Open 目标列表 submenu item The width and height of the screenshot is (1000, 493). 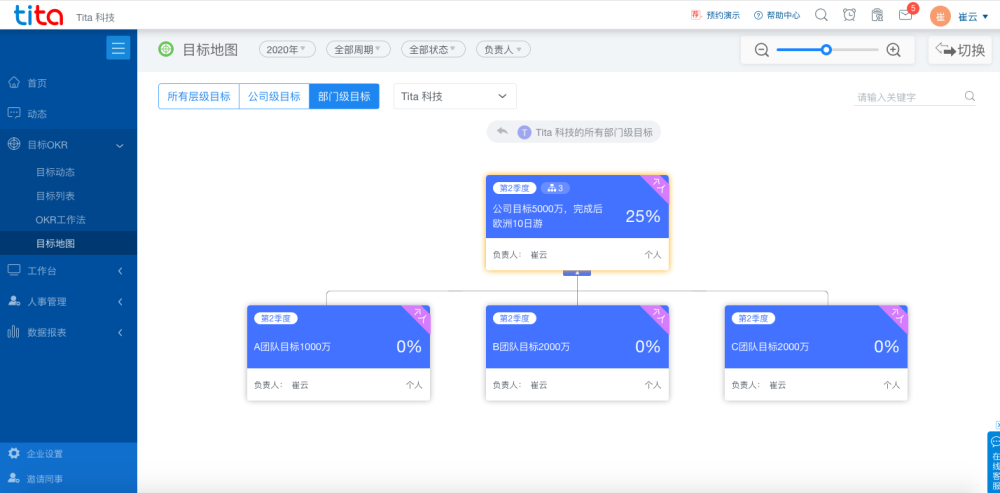(68, 196)
